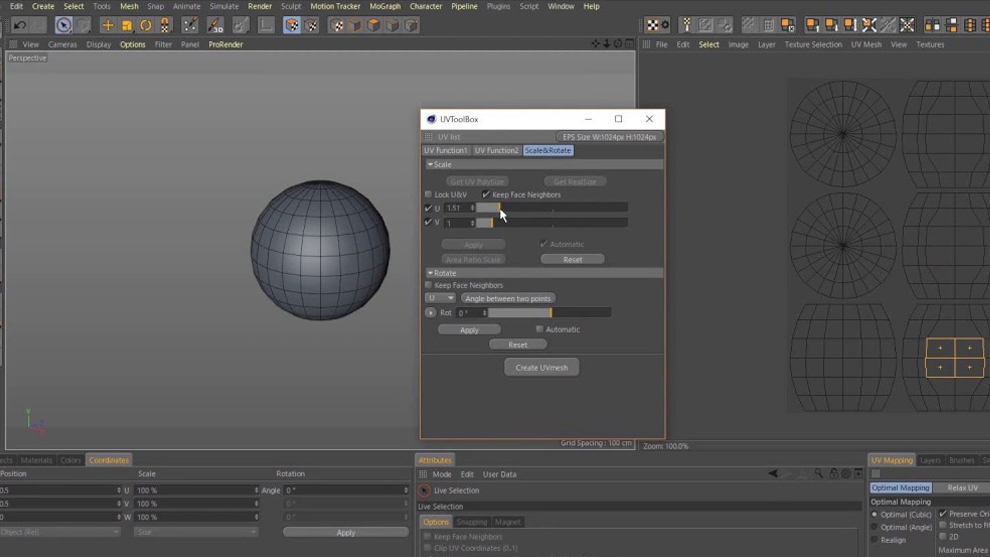Open the Size dropdown in Coordinates
Screen dimensions: 990x557
click(196, 532)
